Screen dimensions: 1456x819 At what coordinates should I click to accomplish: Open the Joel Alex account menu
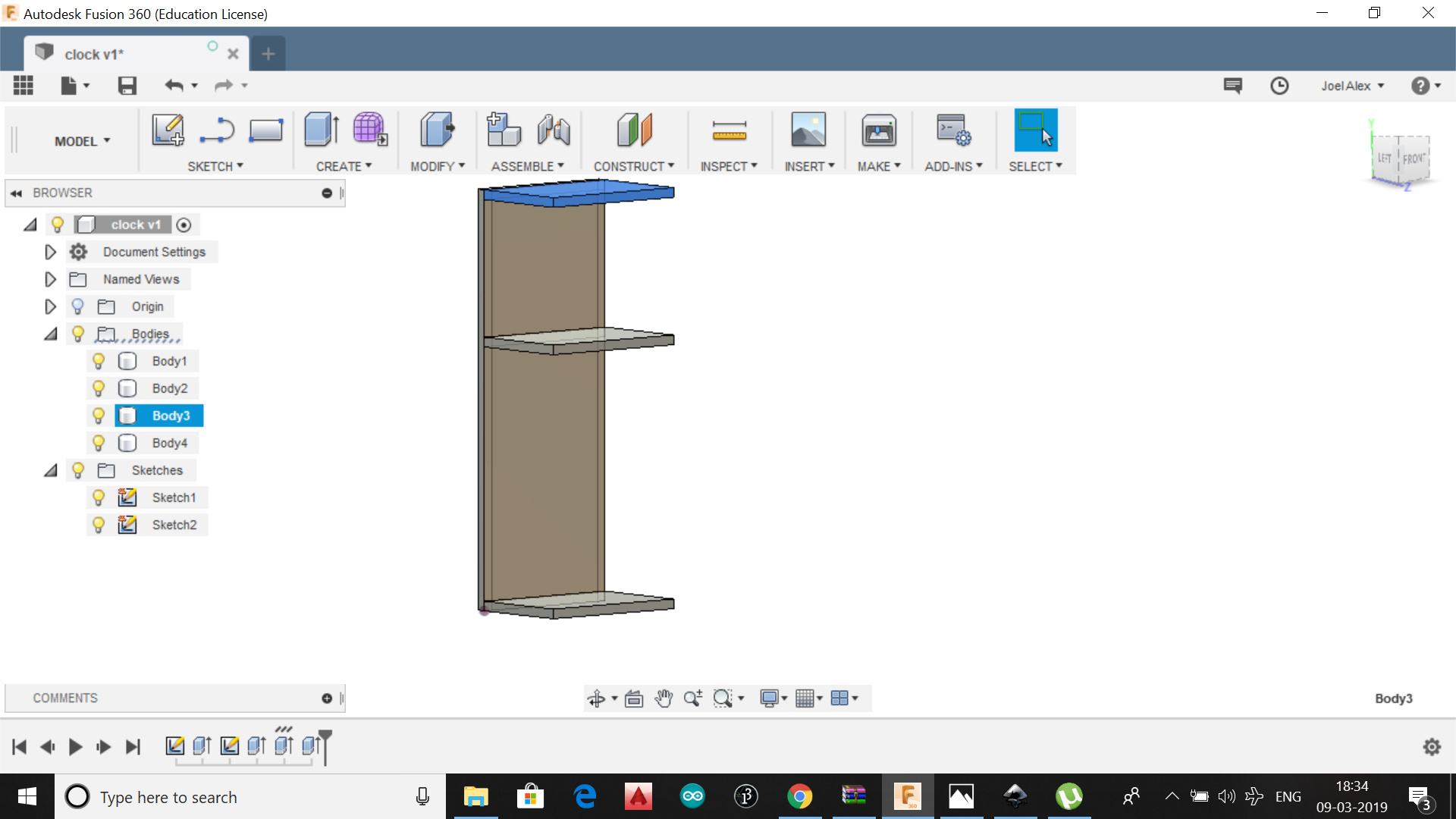coord(1352,86)
